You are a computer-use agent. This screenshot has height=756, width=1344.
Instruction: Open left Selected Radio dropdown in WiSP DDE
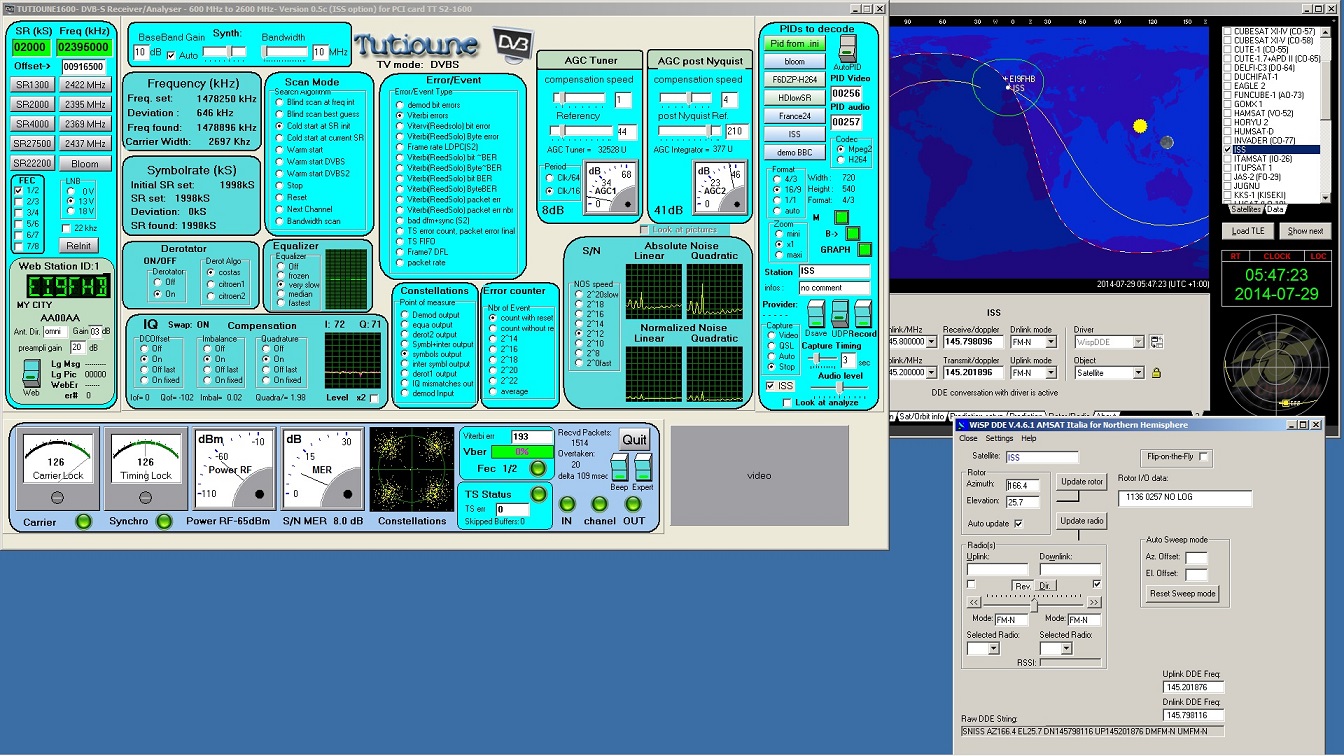[x=993, y=649]
